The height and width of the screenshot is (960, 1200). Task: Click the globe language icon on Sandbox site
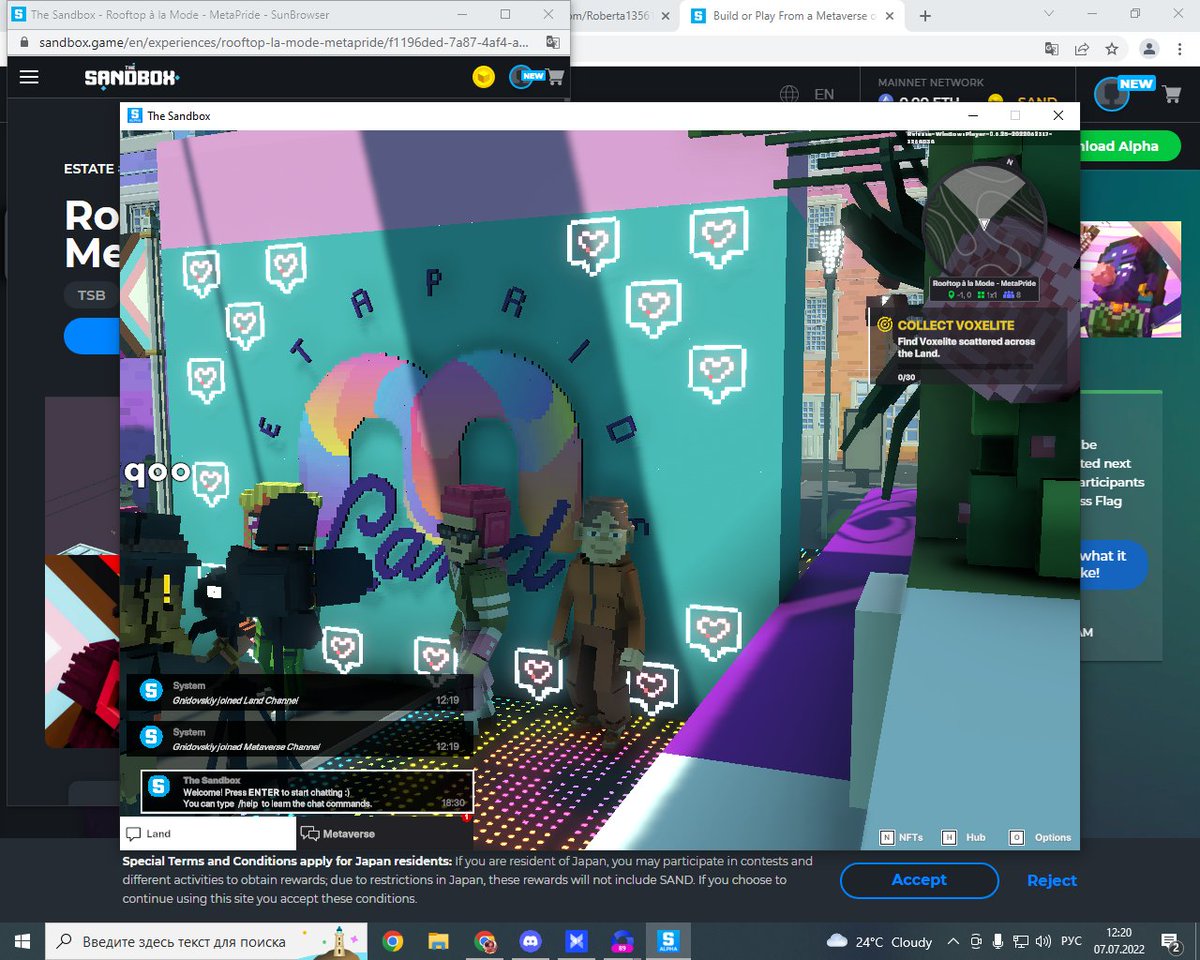point(790,94)
